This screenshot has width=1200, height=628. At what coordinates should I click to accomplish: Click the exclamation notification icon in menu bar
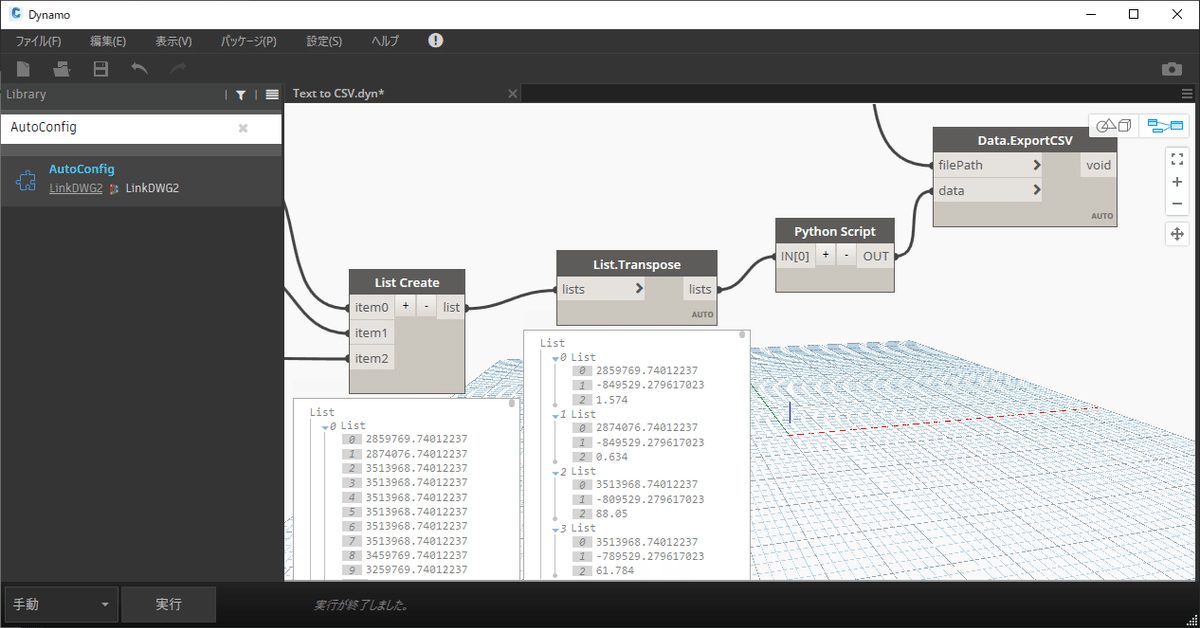[x=435, y=41]
